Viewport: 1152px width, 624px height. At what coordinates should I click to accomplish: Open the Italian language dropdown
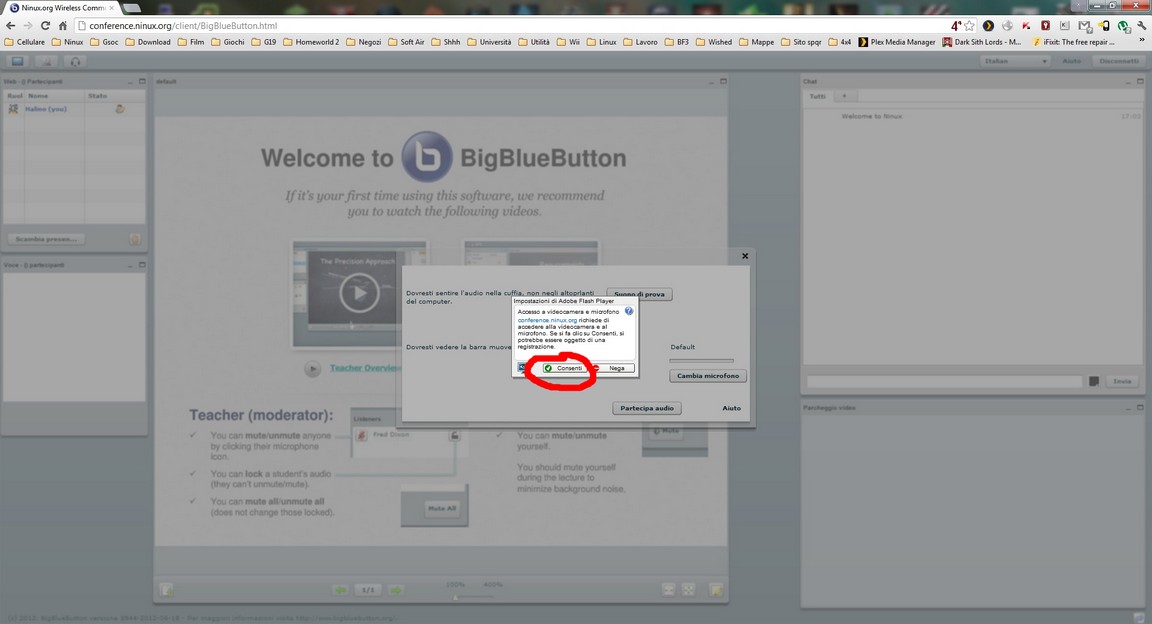[x=1014, y=61]
